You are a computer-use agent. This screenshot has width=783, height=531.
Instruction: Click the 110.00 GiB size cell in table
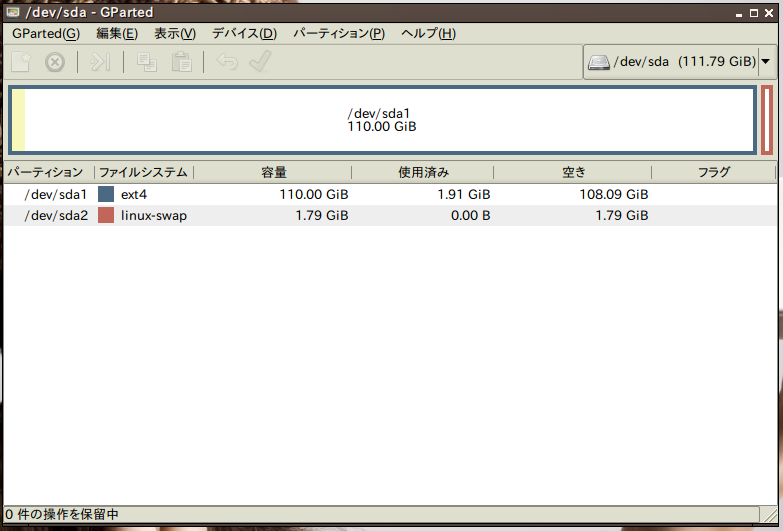tap(314, 194)
